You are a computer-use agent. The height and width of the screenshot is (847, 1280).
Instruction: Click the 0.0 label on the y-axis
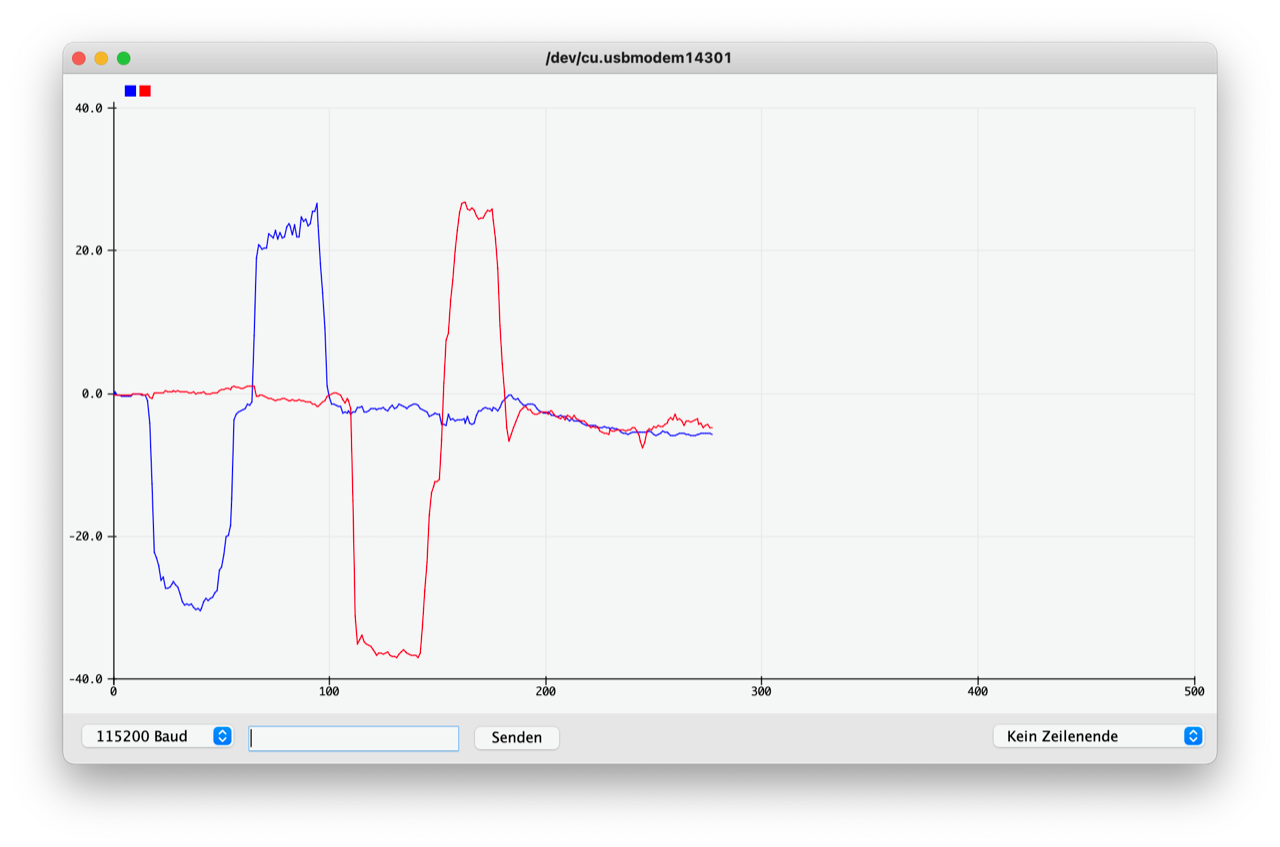(x=93, y=394)
